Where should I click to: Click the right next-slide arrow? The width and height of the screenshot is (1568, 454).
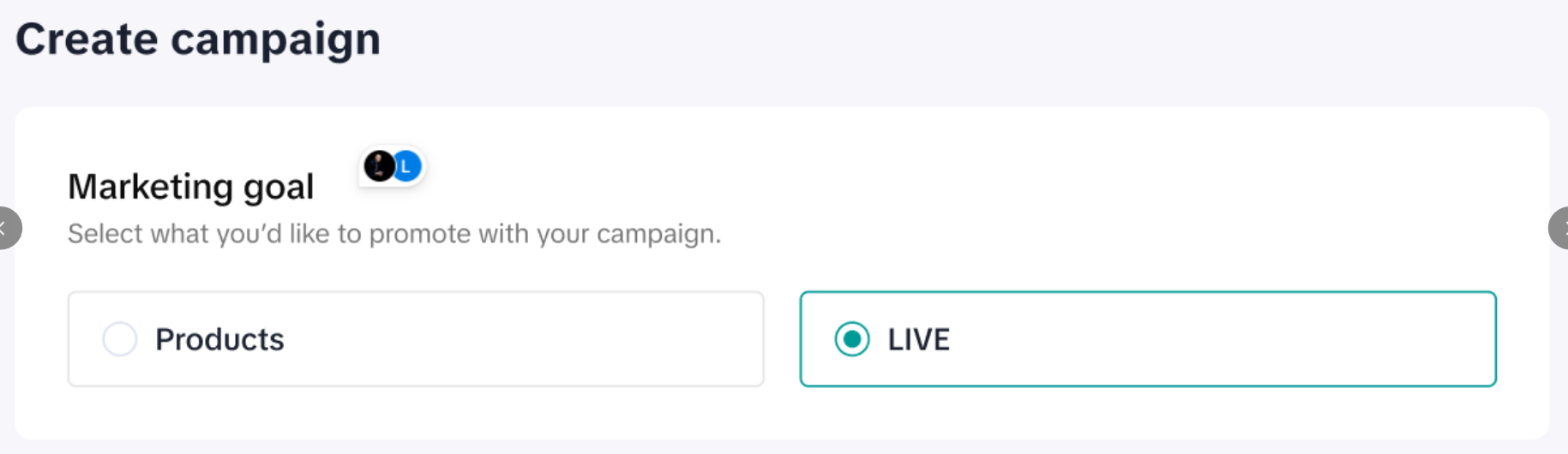1559,228
